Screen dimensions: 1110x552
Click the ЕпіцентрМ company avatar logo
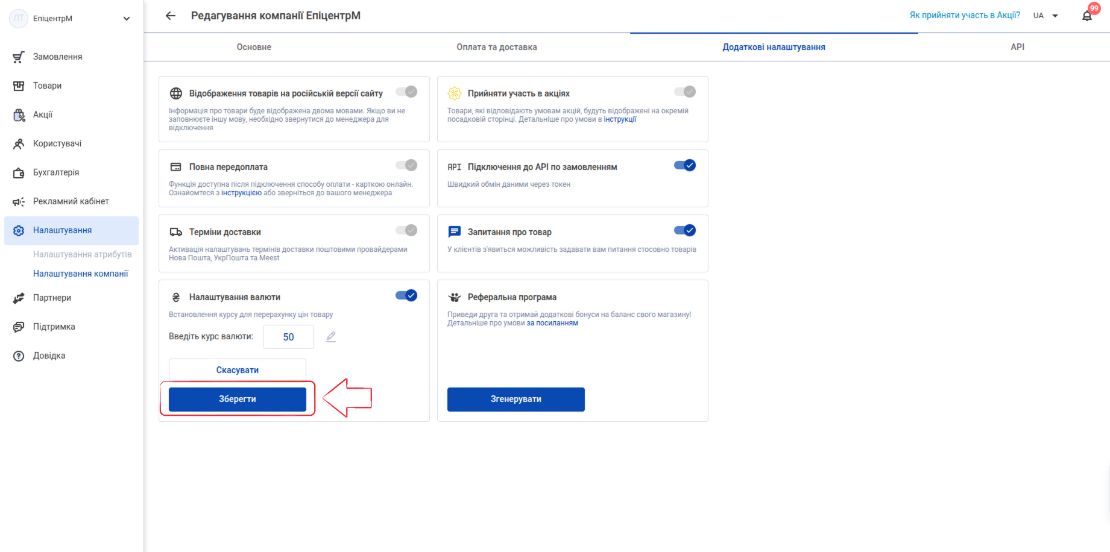pos(18,18)
